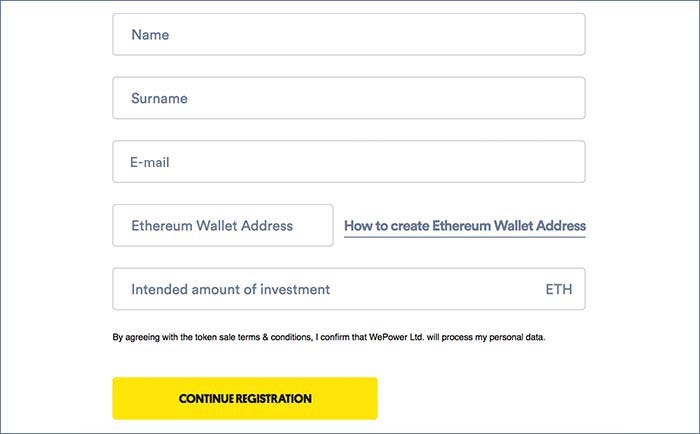Click the Name input field
The width and height of the screenshot is (700, 434).
pyautogui.click(x=348, y=35)
